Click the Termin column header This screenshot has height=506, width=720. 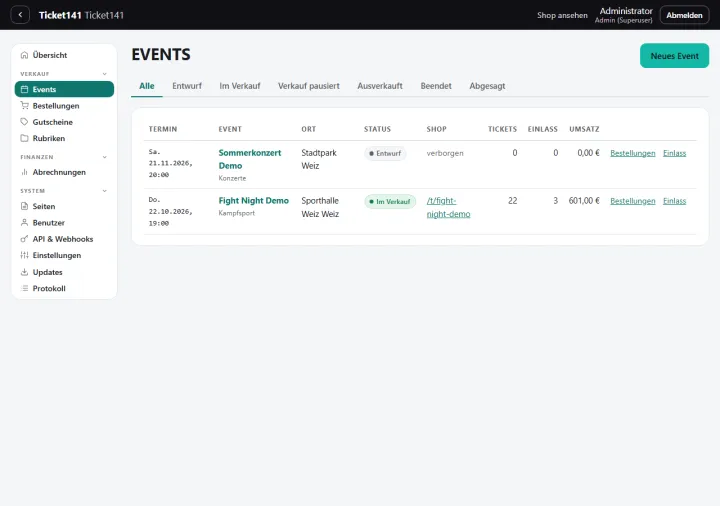(163, 129)
